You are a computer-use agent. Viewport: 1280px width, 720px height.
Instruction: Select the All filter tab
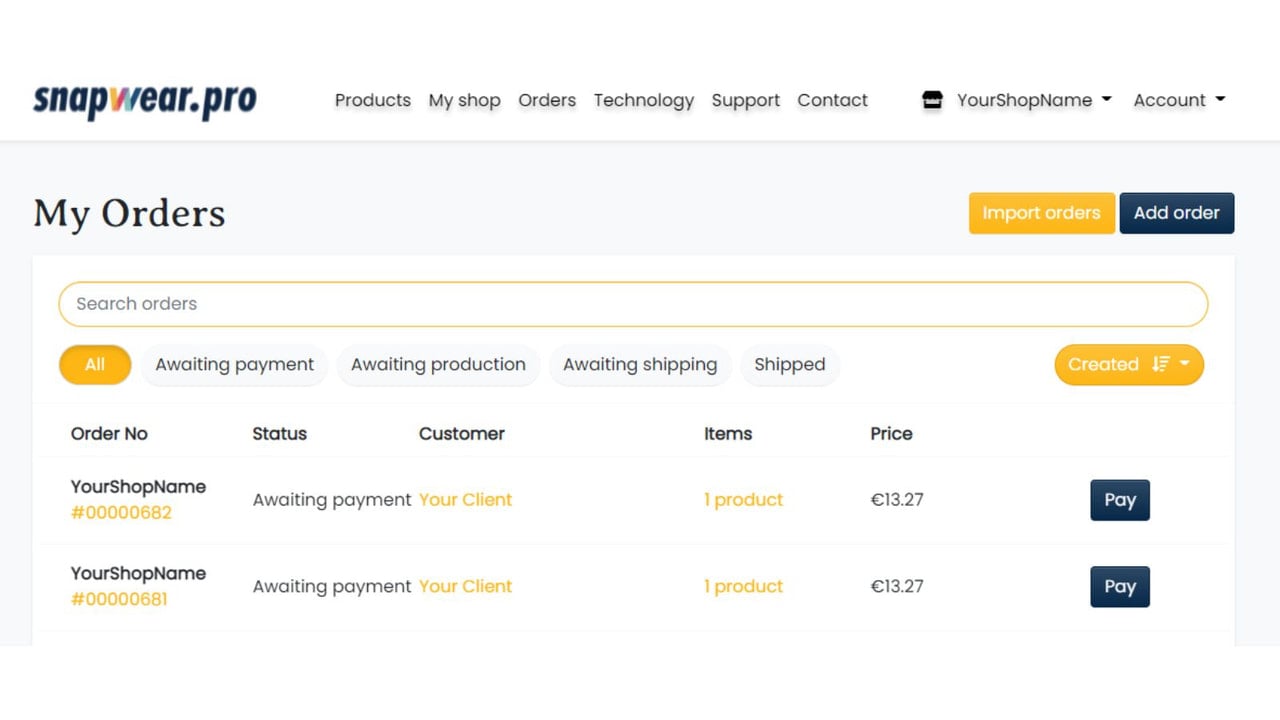[95, 365]
